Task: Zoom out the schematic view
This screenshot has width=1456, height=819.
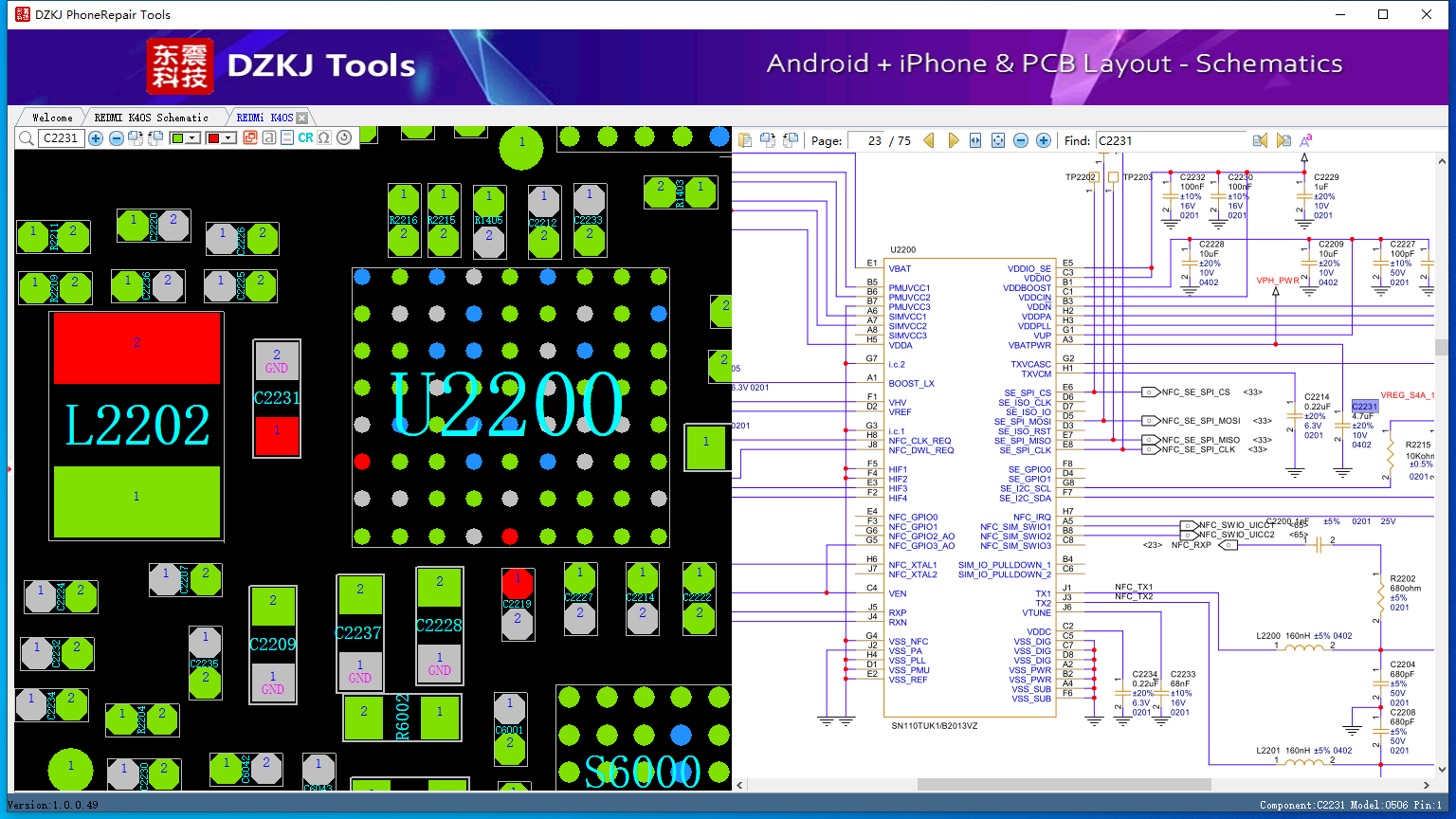Action: [x=1021, y=140]
